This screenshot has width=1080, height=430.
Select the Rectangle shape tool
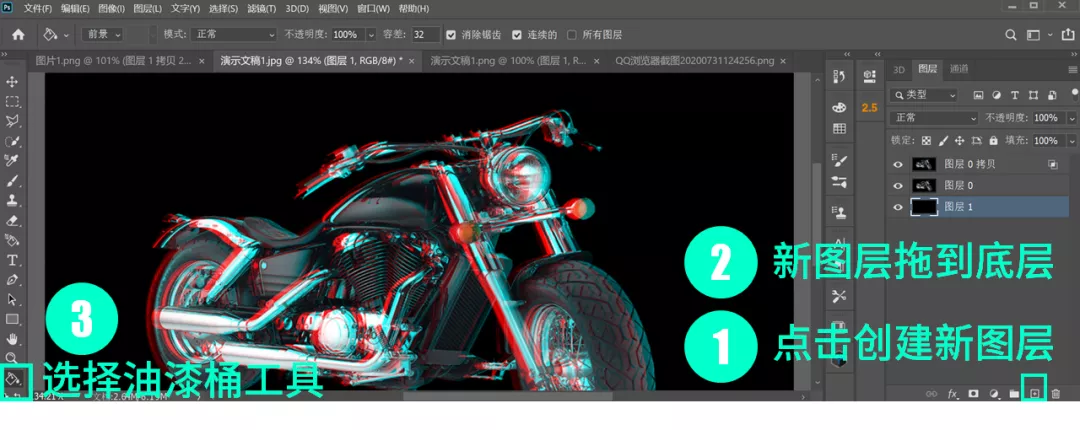pyautogui.click(x=12, y=320)
